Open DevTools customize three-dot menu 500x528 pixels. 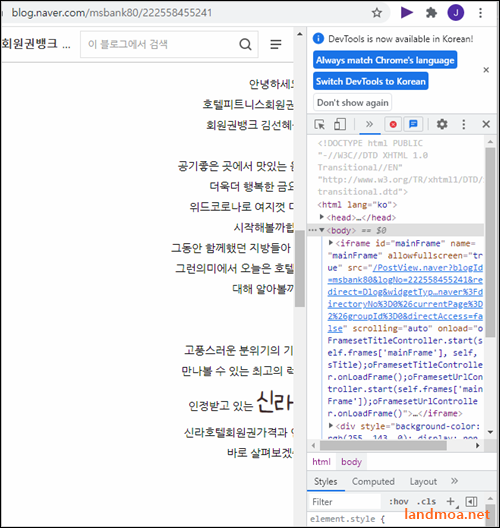point(464,124)
